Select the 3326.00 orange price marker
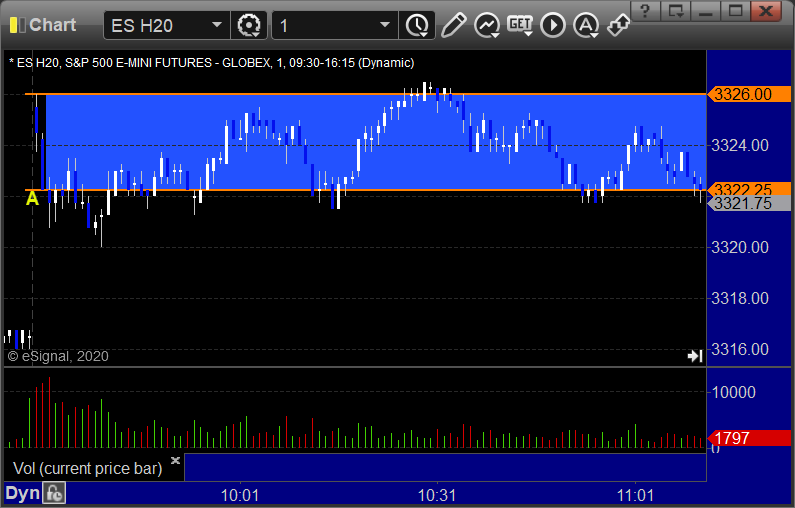Screen dimensions: 795x508 pos(750,94)
